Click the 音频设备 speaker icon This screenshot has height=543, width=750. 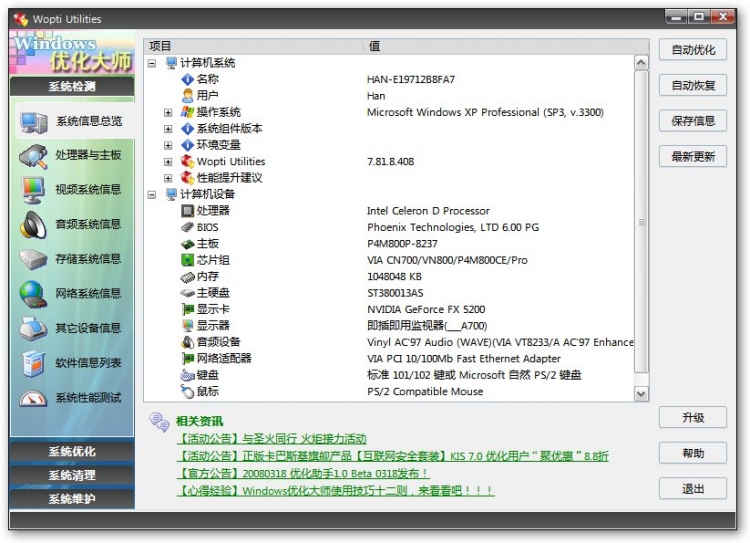click(188, 342)
